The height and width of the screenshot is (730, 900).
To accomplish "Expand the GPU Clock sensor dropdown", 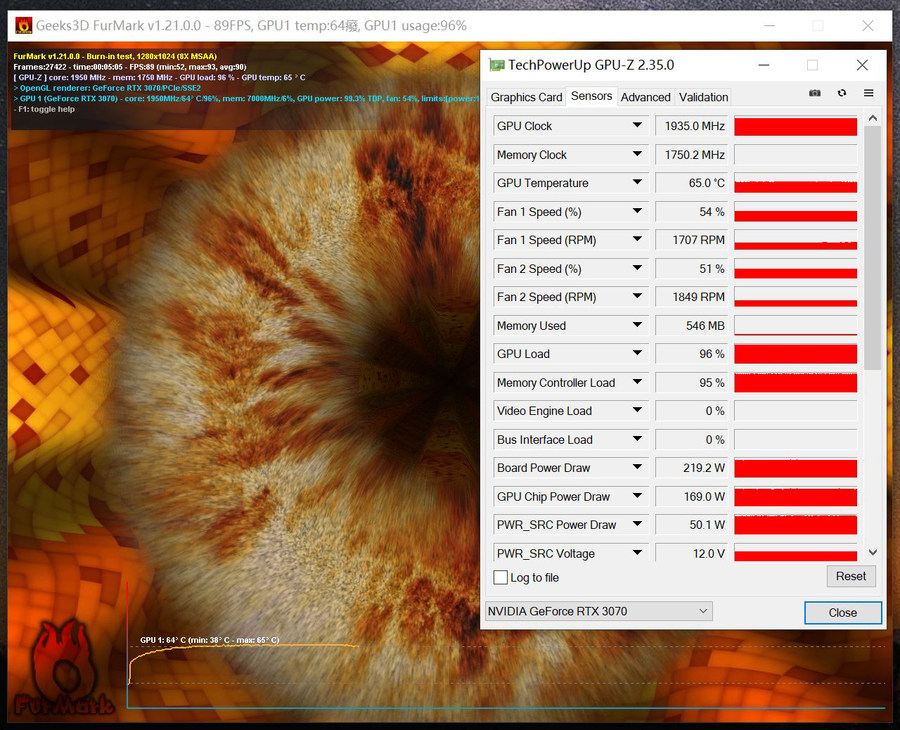I will (637, 126).
